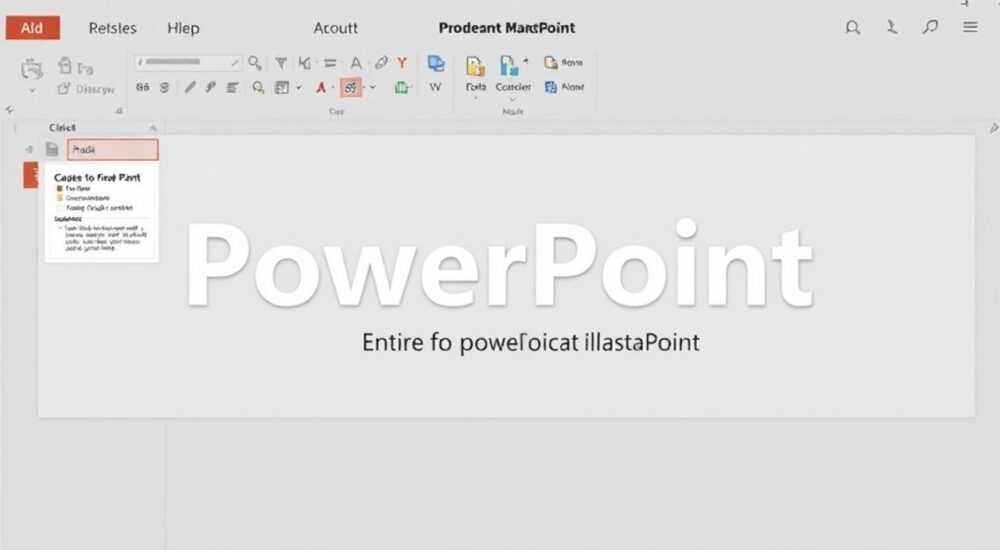Viewport: 1000px width, 550px height.
Task: Expand the chevron right of the highlighted icon
Action: [372, 88]
